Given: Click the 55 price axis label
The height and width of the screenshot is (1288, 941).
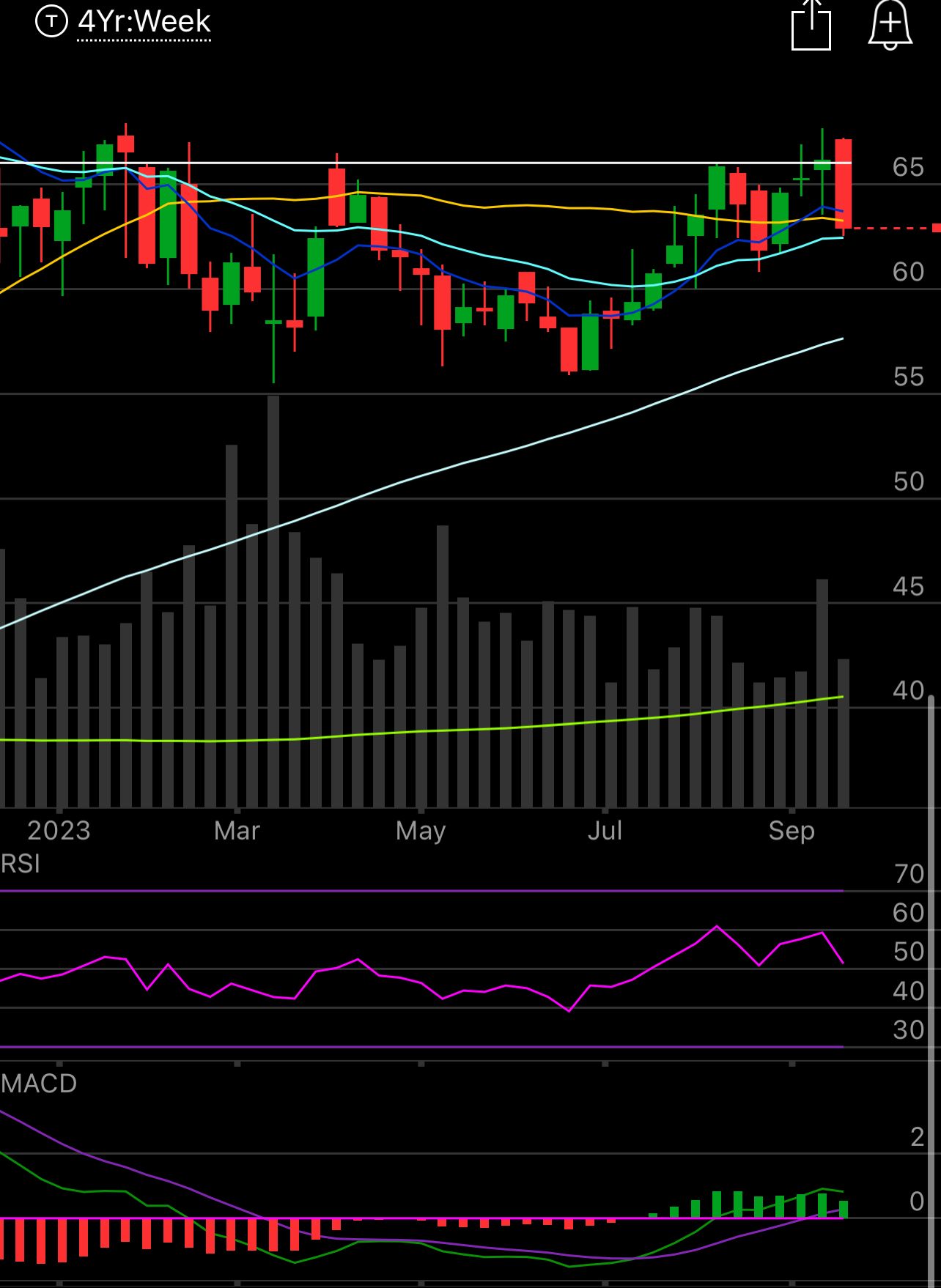Looking at the screenshot, I should pyautogui.click(x=908, y=377).
